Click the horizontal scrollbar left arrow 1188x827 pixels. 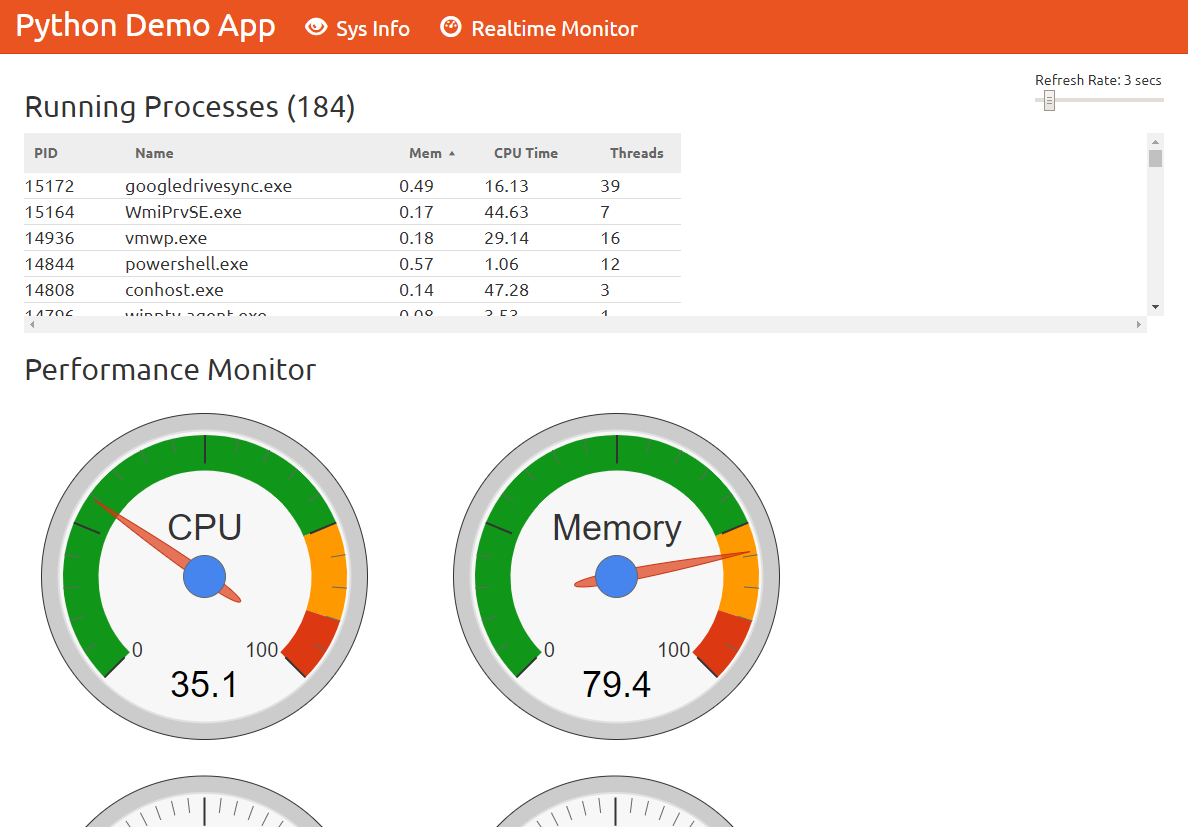(x=32, y=324)
